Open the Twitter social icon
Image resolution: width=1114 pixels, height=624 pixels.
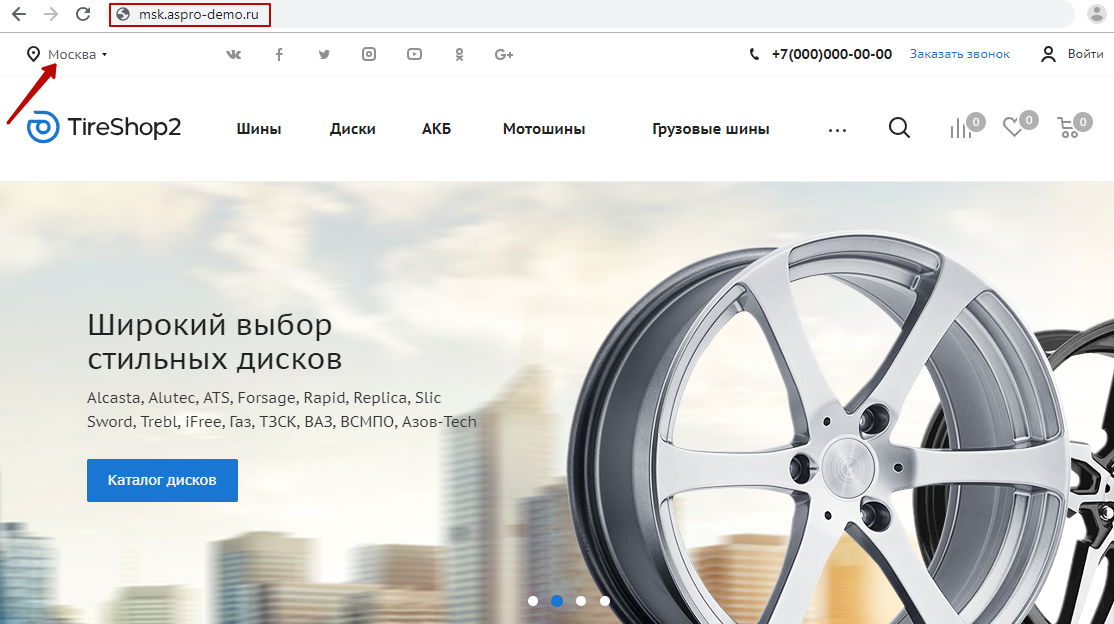324,55
